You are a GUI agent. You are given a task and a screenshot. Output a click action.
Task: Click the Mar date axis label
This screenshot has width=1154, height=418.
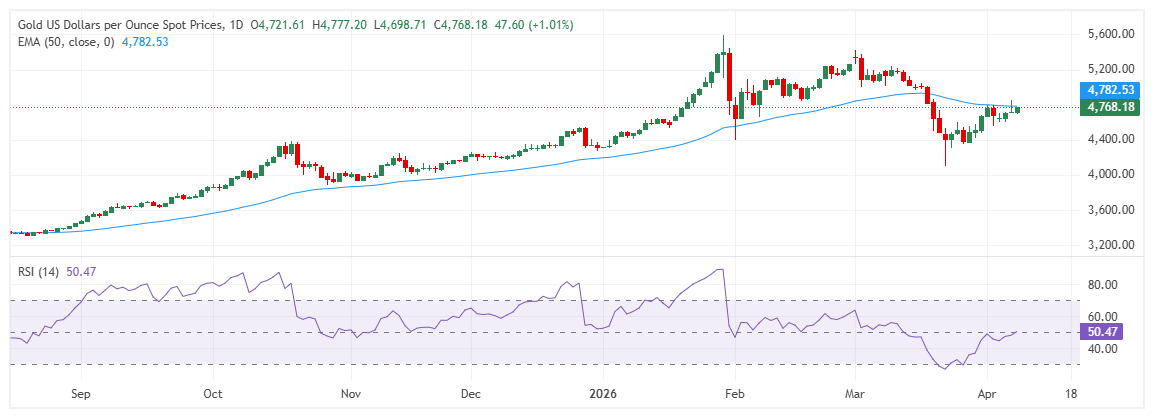click(x=855, y=394)
